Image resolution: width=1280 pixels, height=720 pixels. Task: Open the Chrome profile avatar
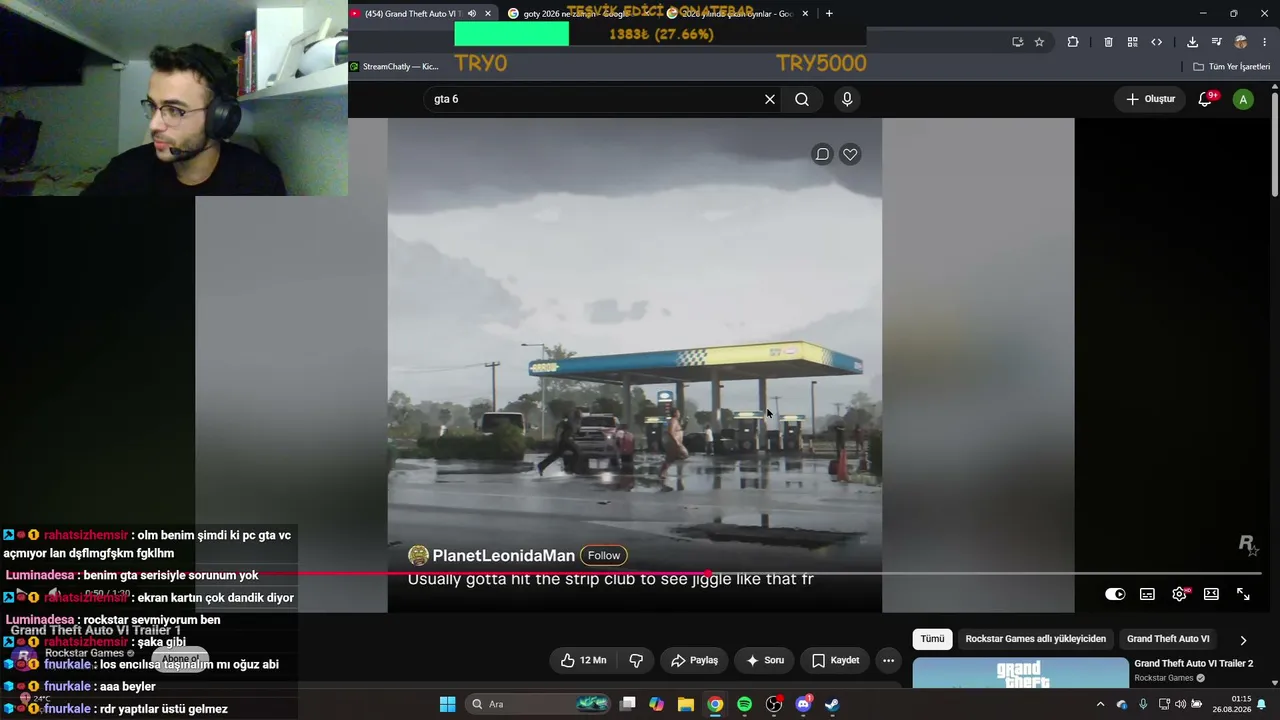click(x=1241, y=42)
